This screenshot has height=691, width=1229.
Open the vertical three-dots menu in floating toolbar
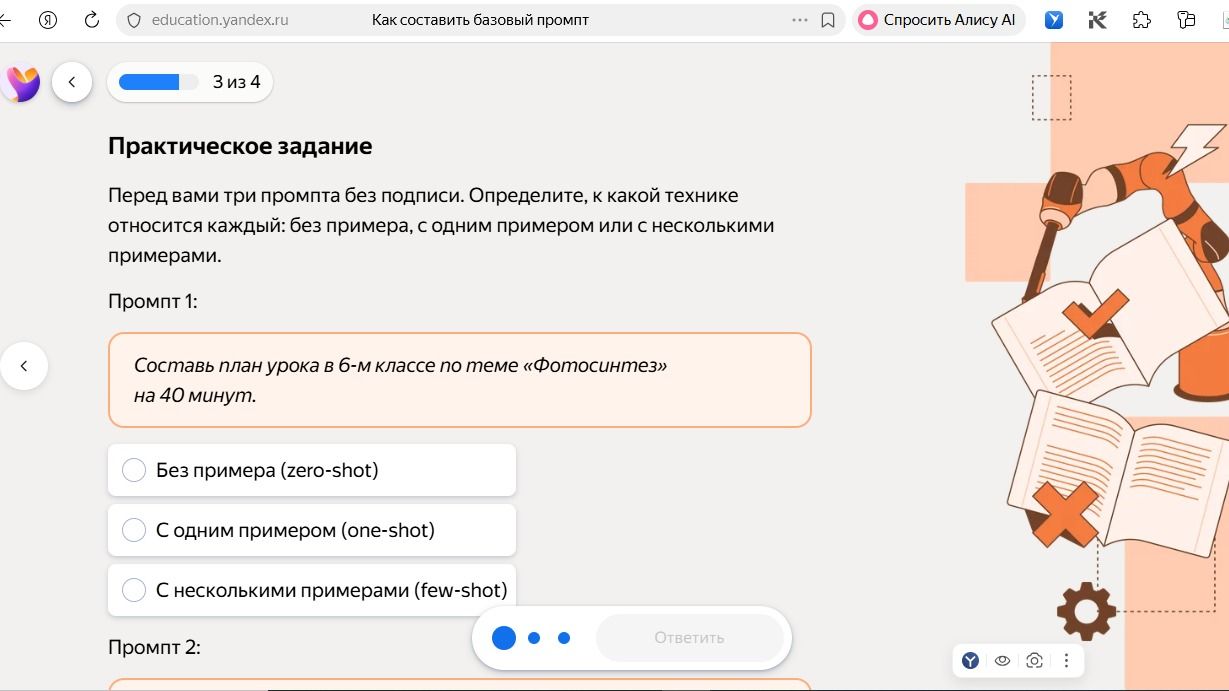[x=1066, y=660]
